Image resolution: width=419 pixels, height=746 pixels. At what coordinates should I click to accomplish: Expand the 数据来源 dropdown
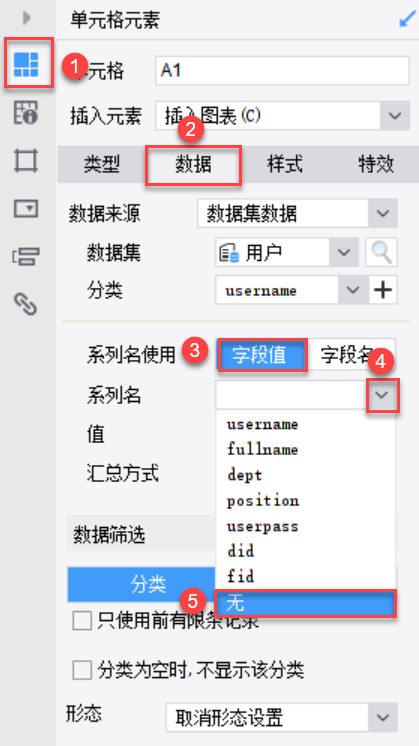click(383, 213)
